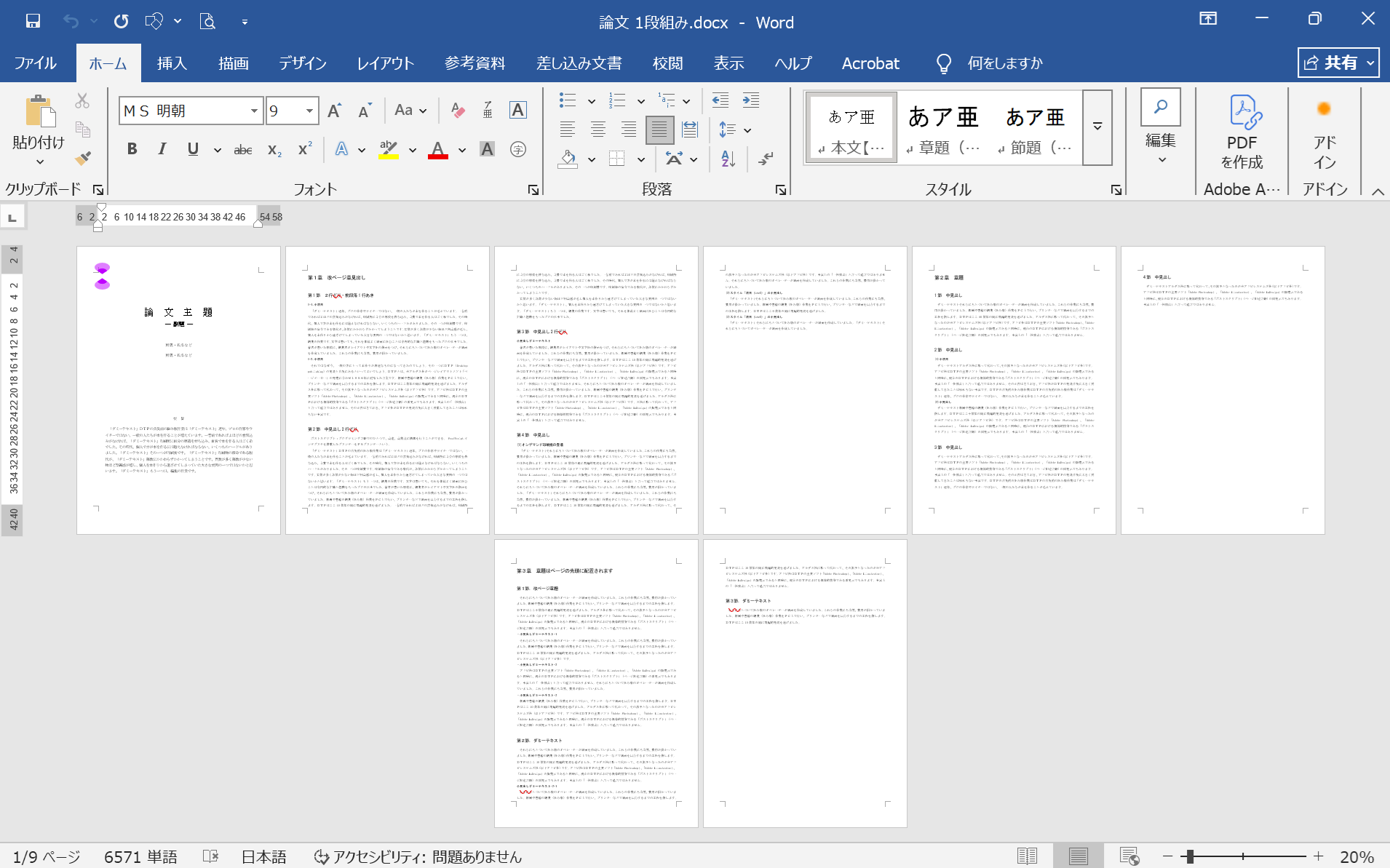Switch to the 挿入 tab
The height and width of the screenshot is (868, 1390).
(x=172, y=63)
